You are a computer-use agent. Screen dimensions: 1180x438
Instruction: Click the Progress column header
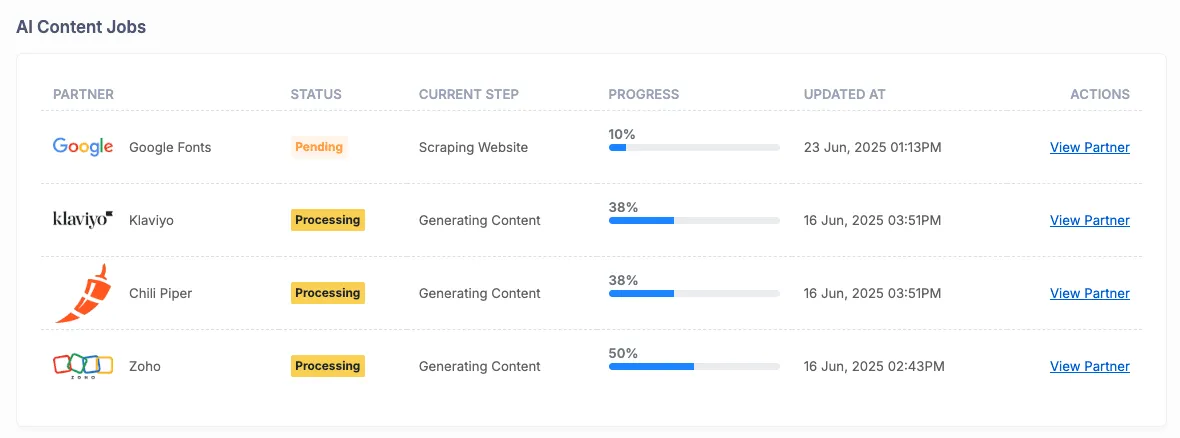tap(643, 95)
